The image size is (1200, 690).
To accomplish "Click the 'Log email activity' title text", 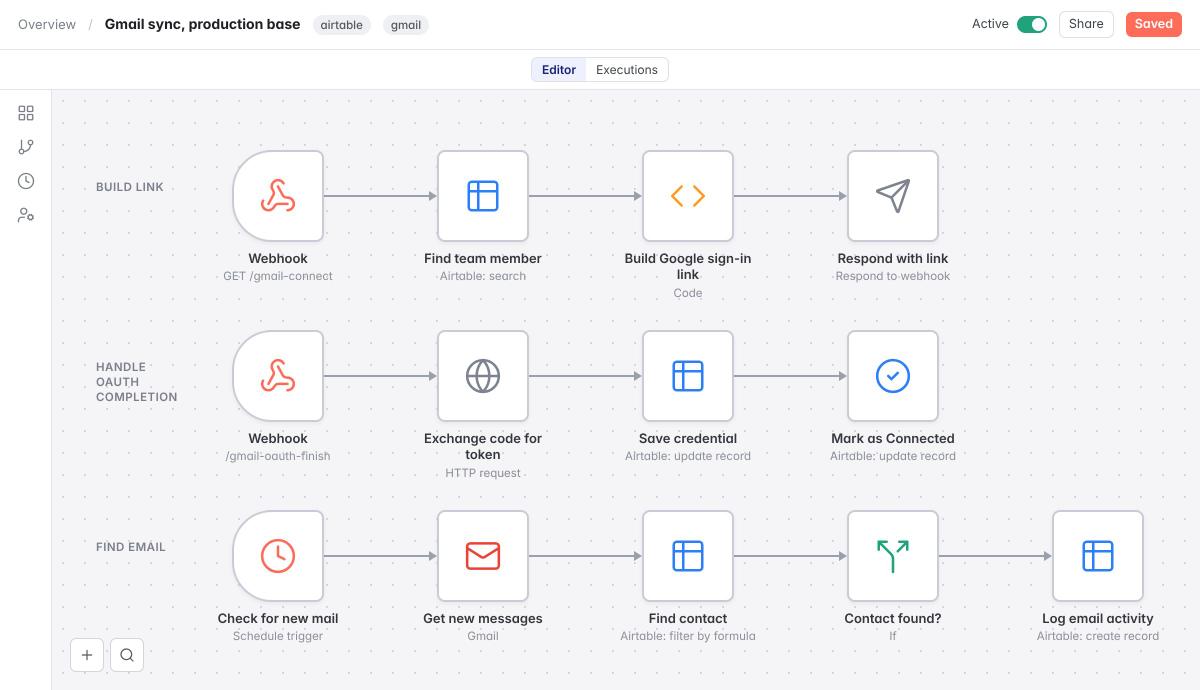I will pyautogui.click(x=1098, y=618).
